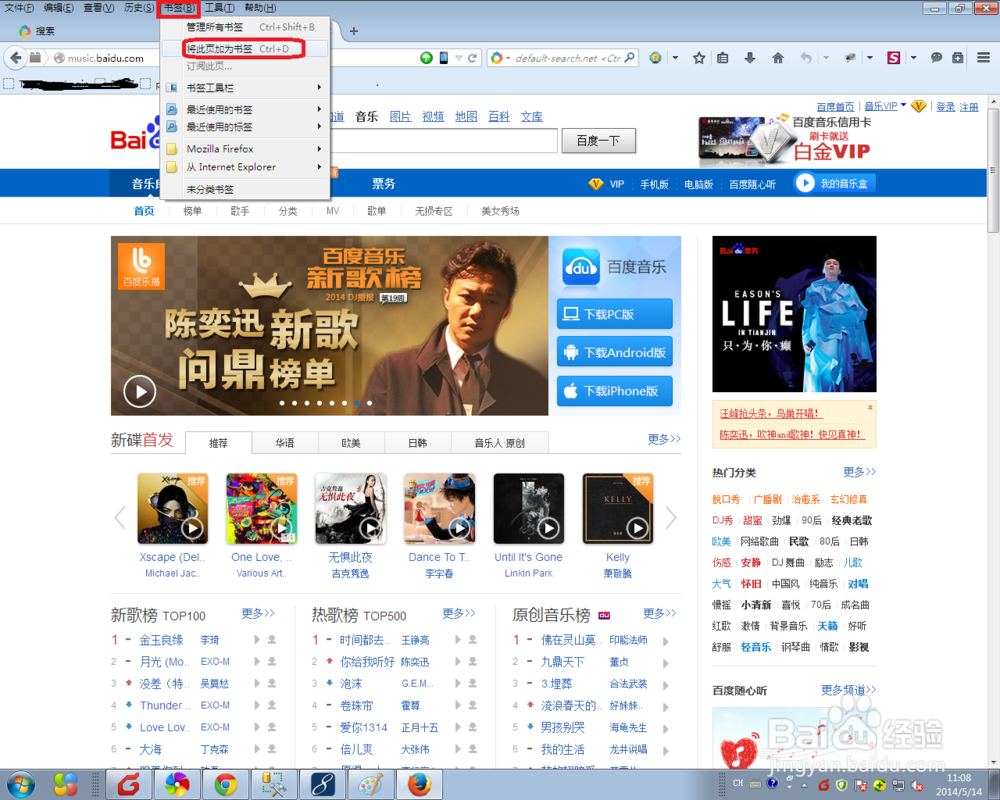
Task: Switch to the 音乐人·原创 tab
Action: tap(499, 443)
